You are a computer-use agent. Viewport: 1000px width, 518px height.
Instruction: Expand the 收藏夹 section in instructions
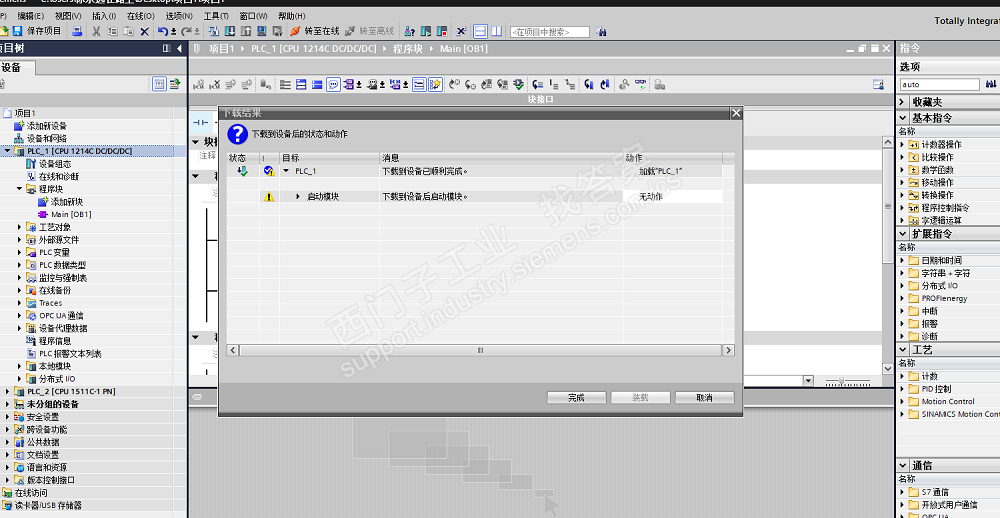tap(902, 102)
